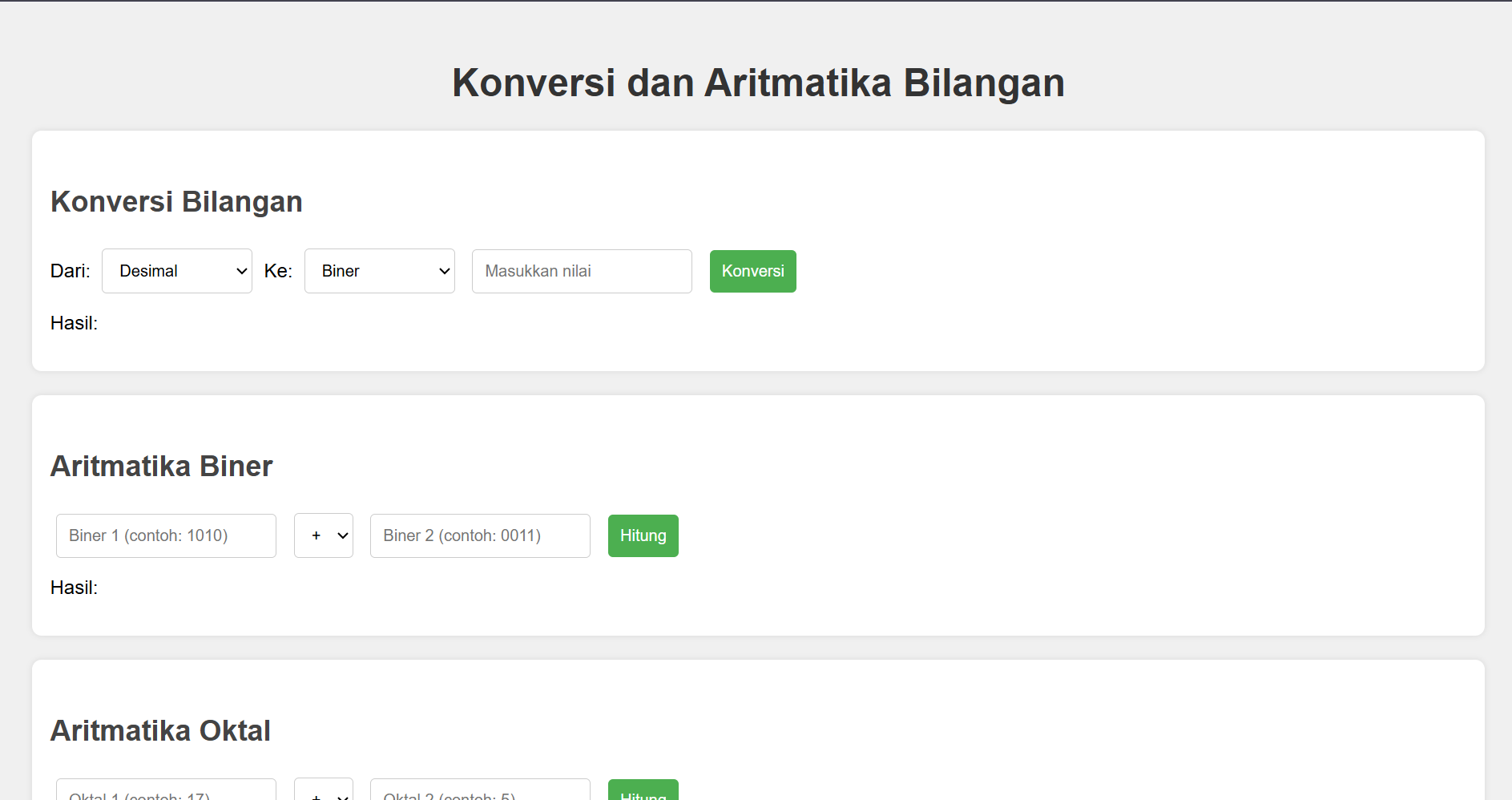Click the Ke: label
This screenshot has height=800, width=1512.
pyautogui.click(x=278, y=271)
